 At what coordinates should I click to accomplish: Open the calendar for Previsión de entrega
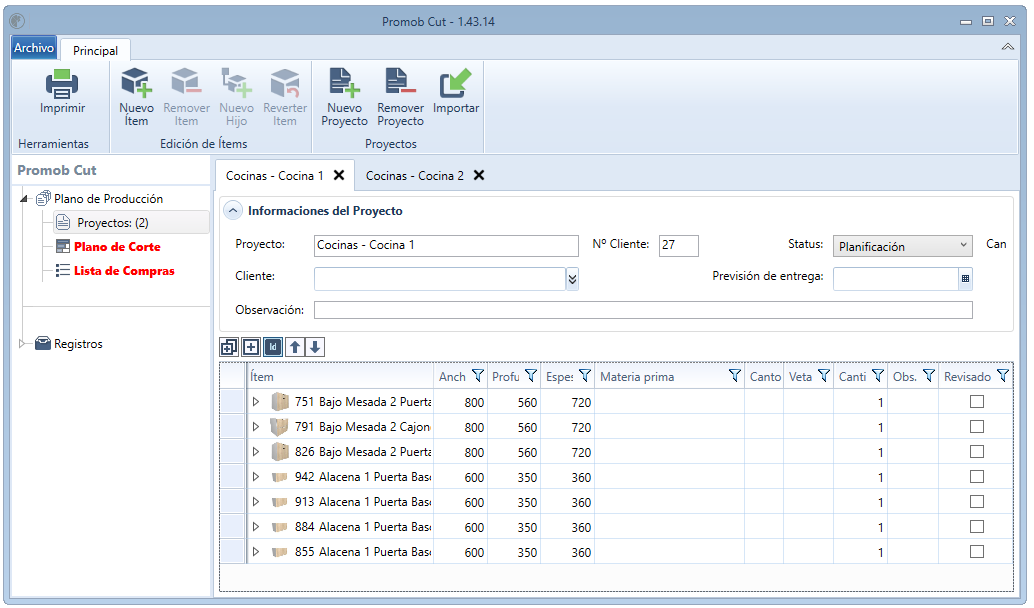pyautogui.click(x=965, y=279)
